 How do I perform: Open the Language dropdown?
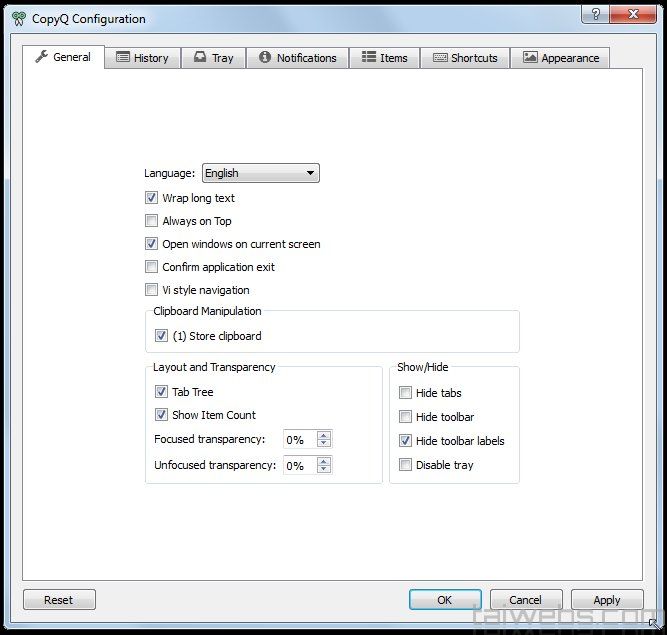pos(260,173)
